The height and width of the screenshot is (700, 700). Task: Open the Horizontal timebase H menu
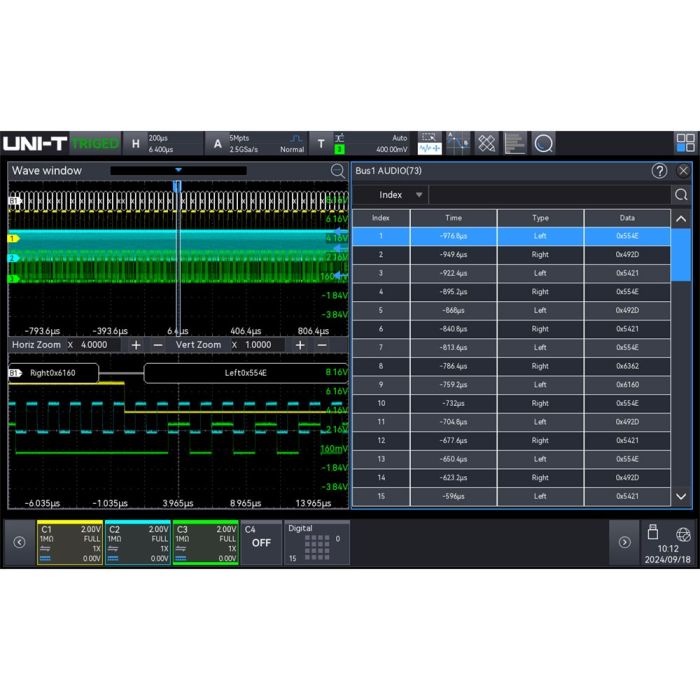click(x=136, y=144)
